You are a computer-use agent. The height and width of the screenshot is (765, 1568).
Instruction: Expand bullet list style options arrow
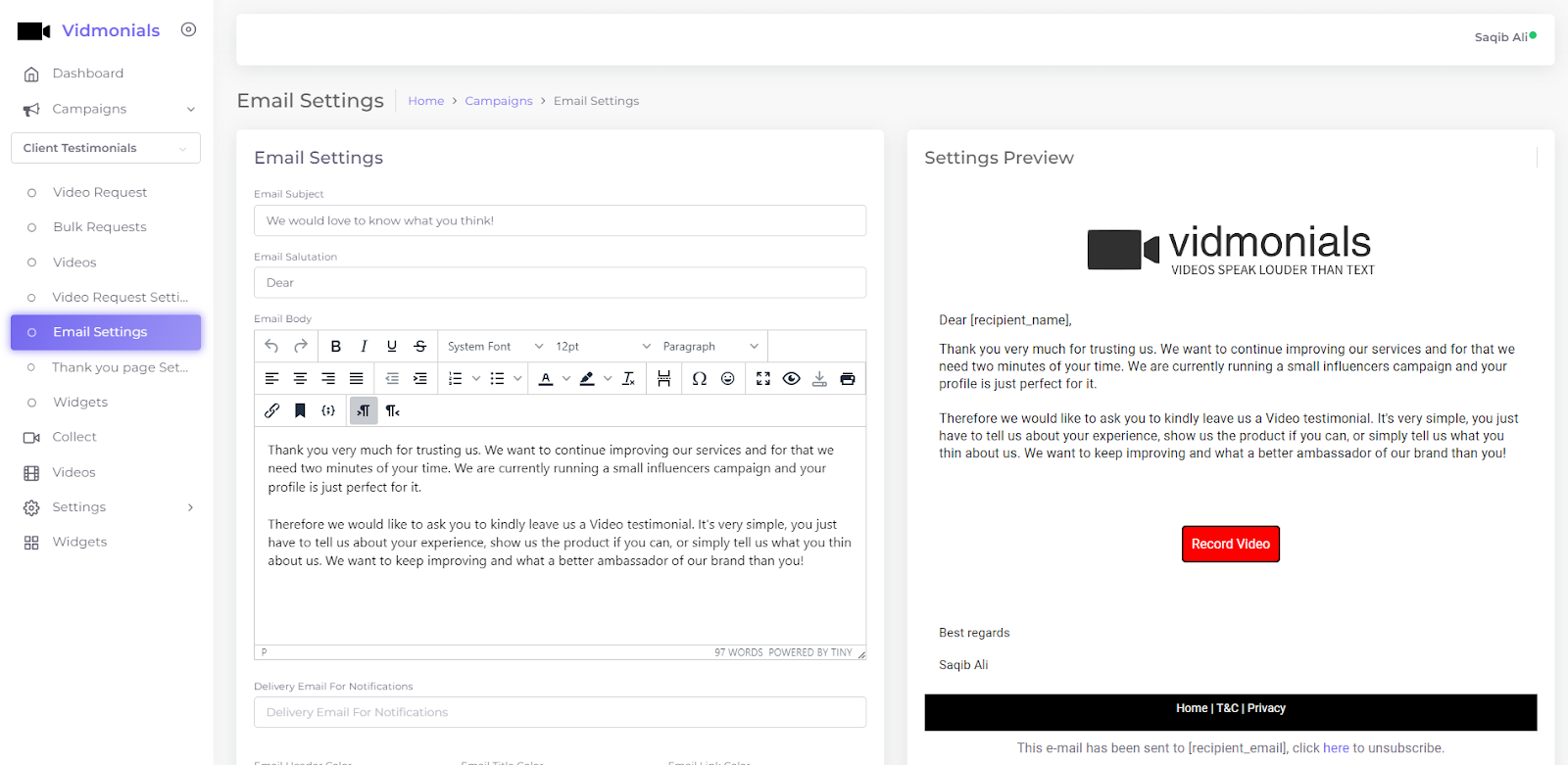point(517,379)
